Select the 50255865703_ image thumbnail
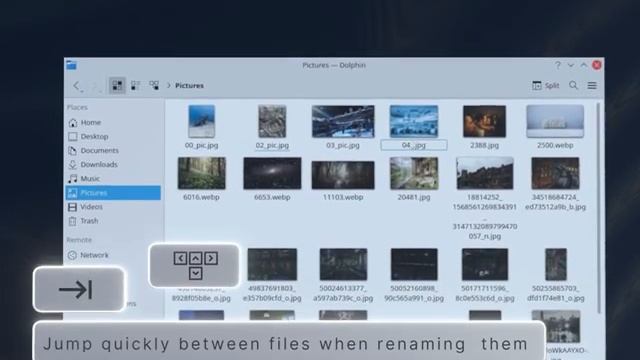640x360 pixels. [x=556, y=264]
